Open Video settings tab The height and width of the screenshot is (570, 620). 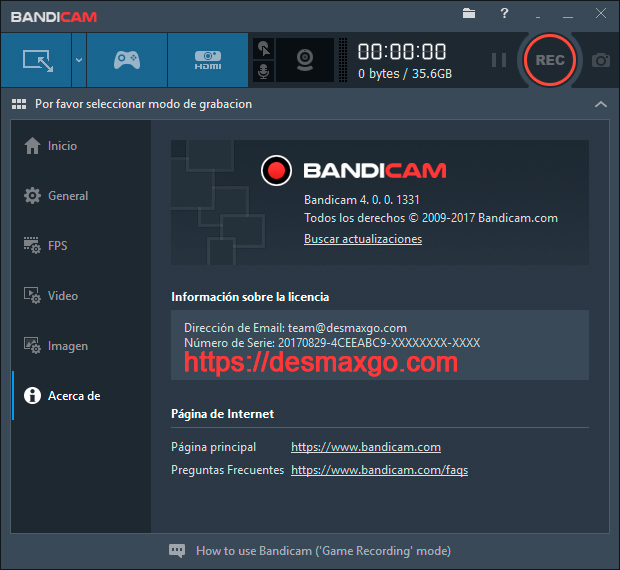coord(81,296)
